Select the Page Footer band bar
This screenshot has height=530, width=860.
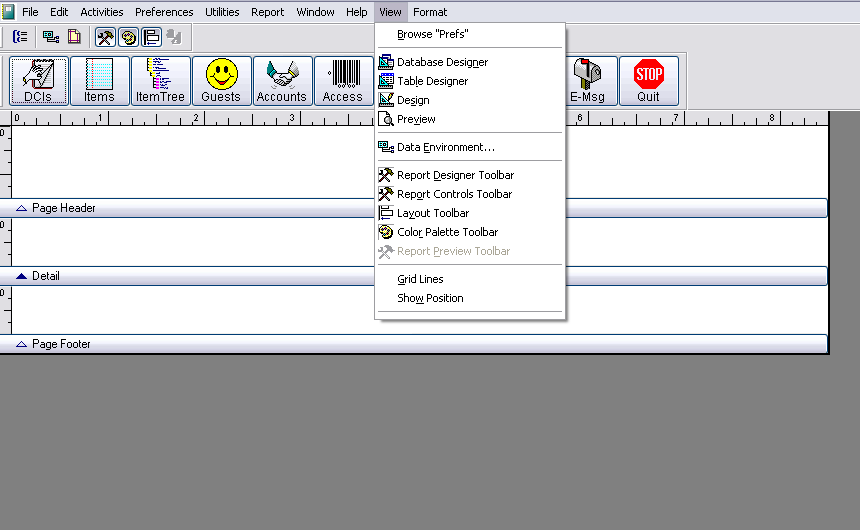pyautogui.click(x=414, y=344)
